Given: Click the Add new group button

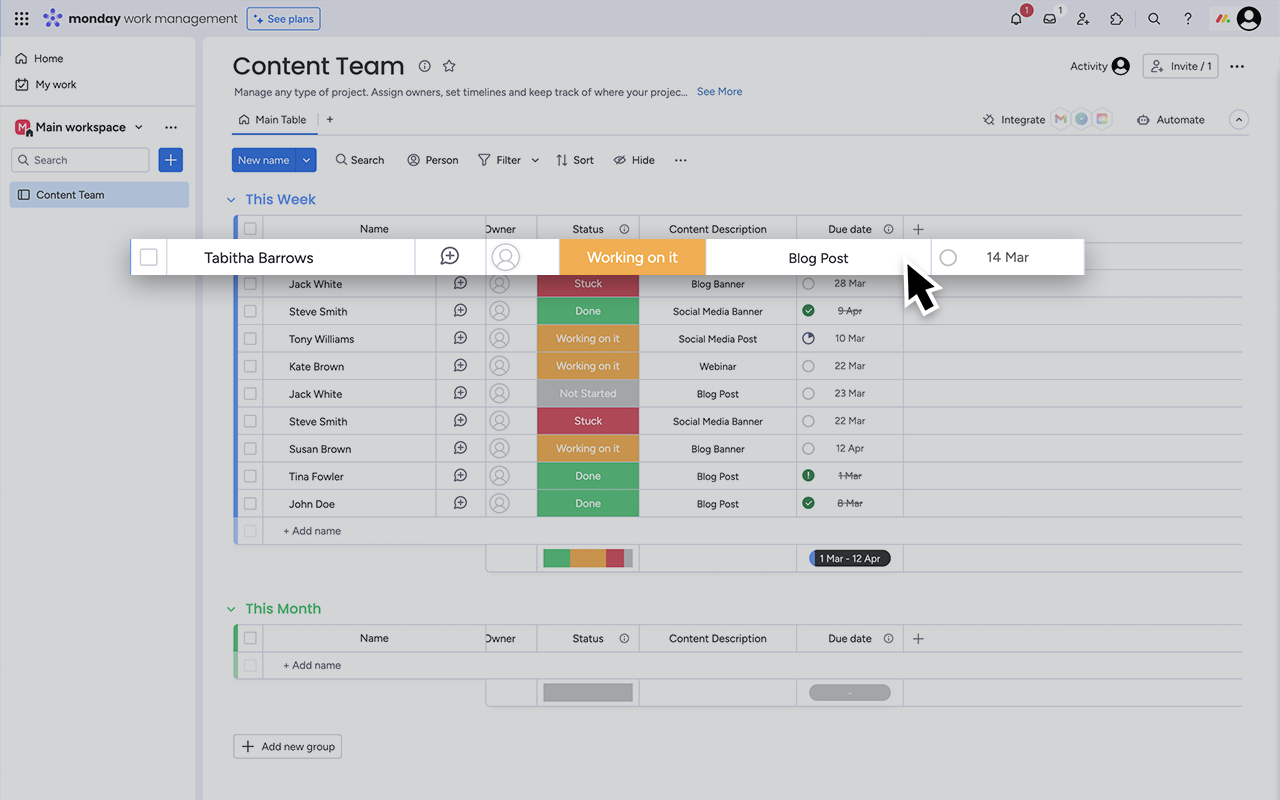Looking at the screenshot, I should pos(287,746).
